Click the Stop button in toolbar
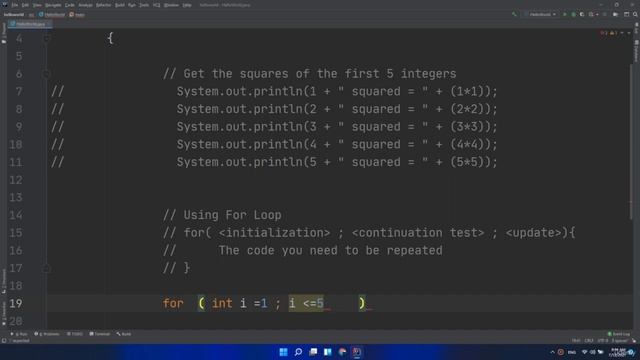 click(605, 14)
